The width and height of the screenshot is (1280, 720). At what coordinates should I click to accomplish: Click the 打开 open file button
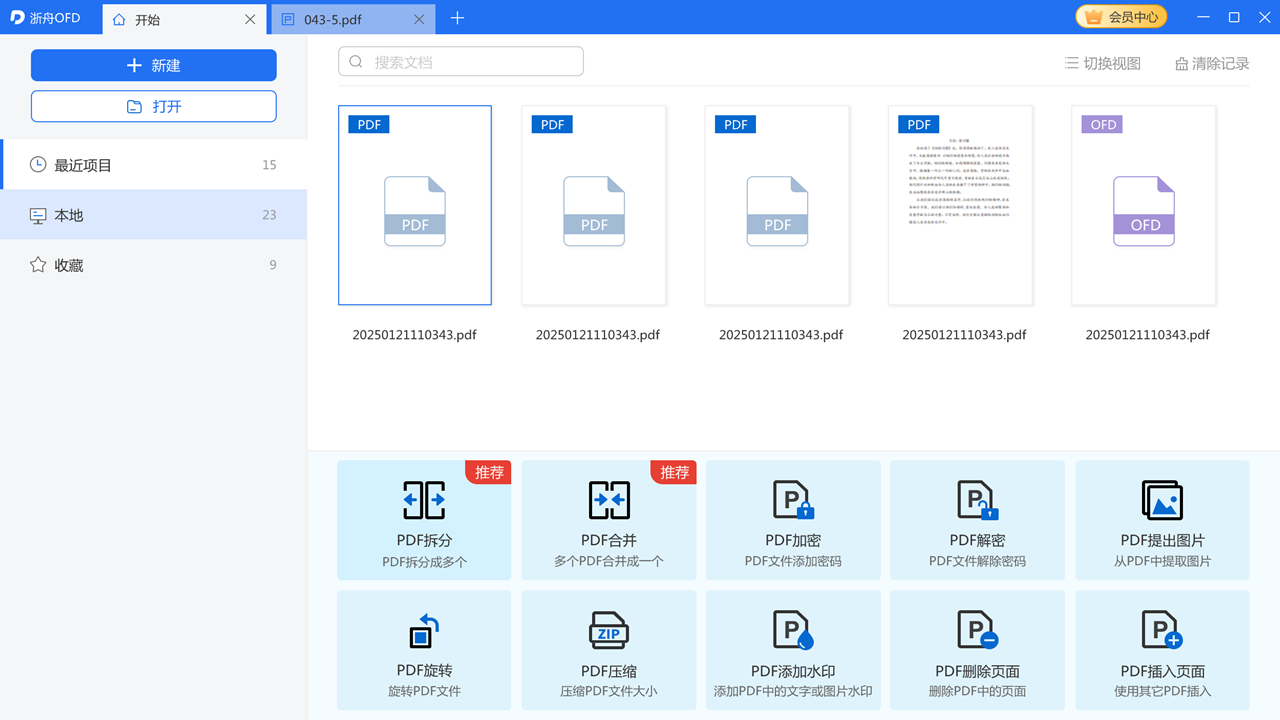[x=154, y=106]
